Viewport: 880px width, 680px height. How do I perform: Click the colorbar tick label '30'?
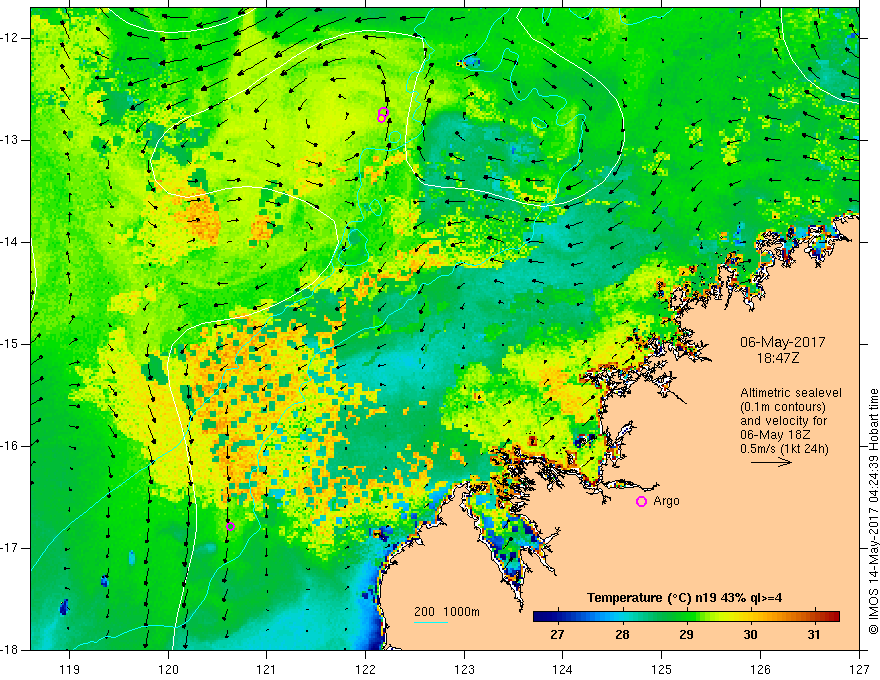click(x=750, y=635)
